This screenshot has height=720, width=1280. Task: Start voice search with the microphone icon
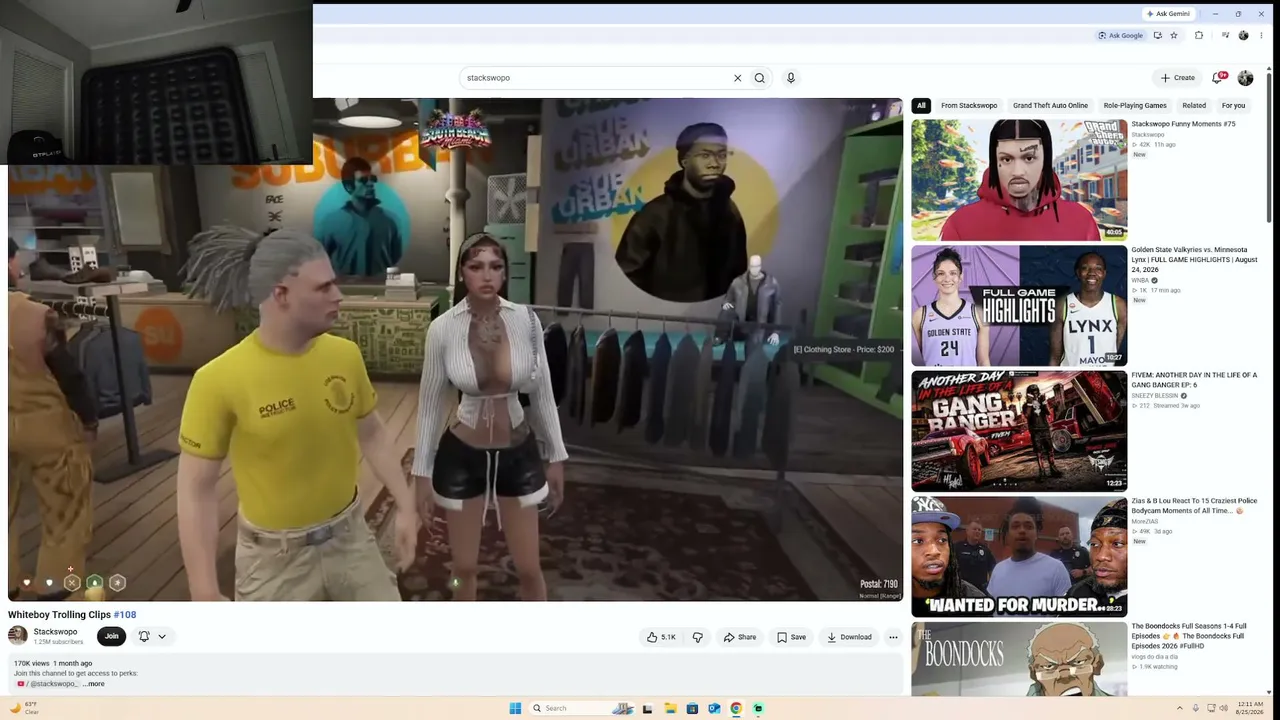(x=791, y=78)
